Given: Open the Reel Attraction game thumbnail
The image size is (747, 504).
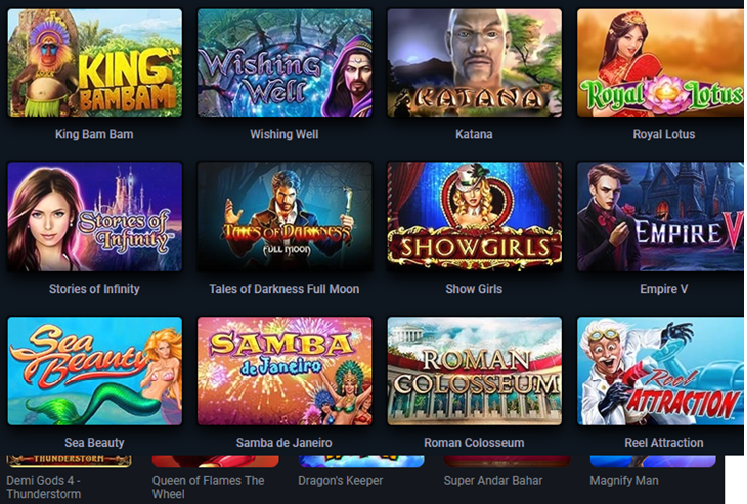Looking at the screenshot, I should coord(660,371).
